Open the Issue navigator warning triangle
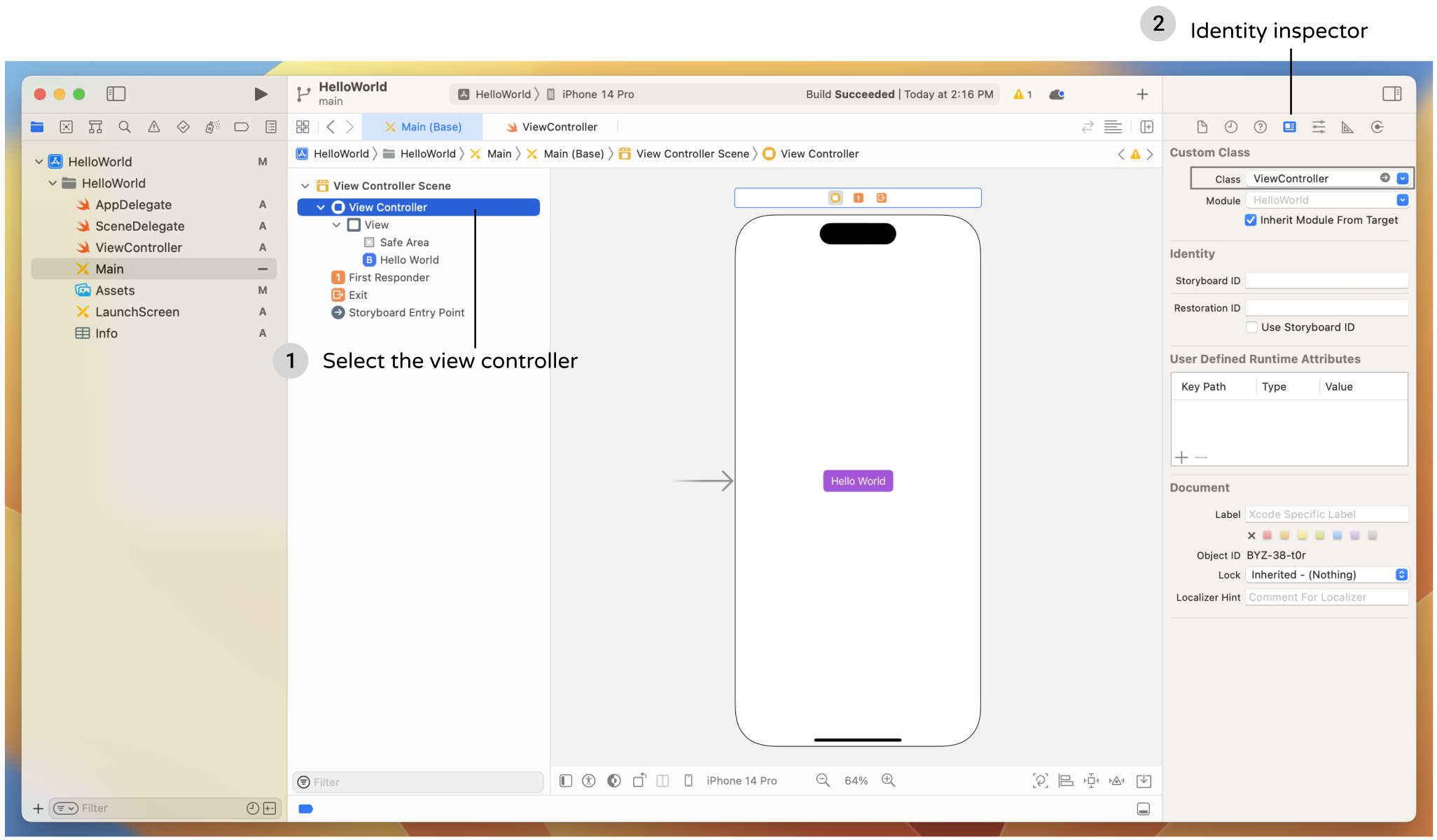1437x840 pixels. point(153,127)
